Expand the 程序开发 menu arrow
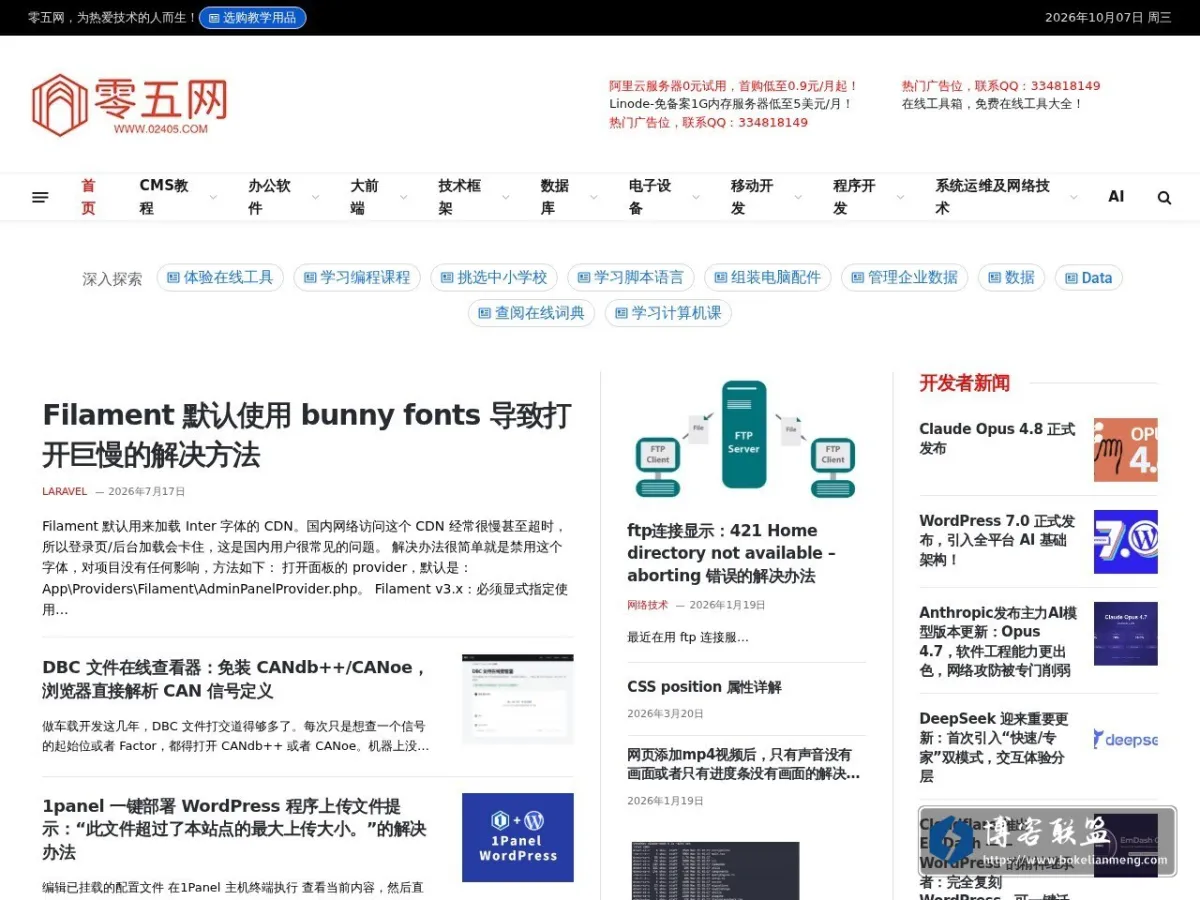Viewport: 1200px width, 900px height. click(899, 198)
